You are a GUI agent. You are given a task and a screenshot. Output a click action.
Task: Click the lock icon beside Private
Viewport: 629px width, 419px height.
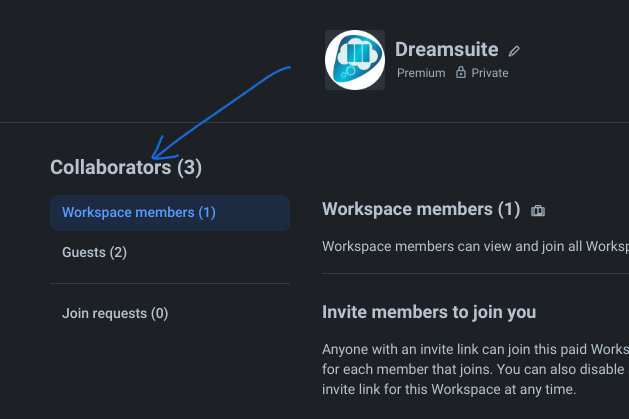(461, 73)
